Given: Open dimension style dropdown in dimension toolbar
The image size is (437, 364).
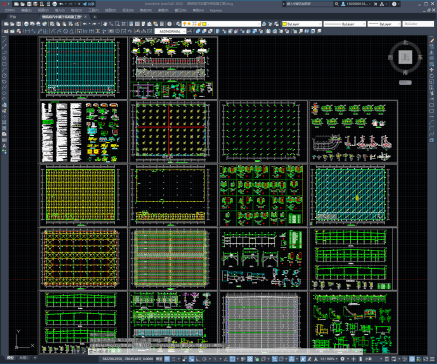Looking at the screenshot, I should 170,31.
